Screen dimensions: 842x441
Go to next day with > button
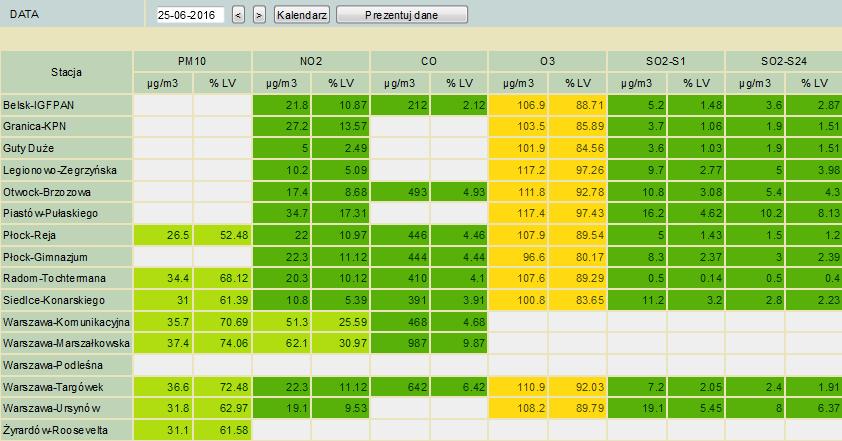(259, 15)
